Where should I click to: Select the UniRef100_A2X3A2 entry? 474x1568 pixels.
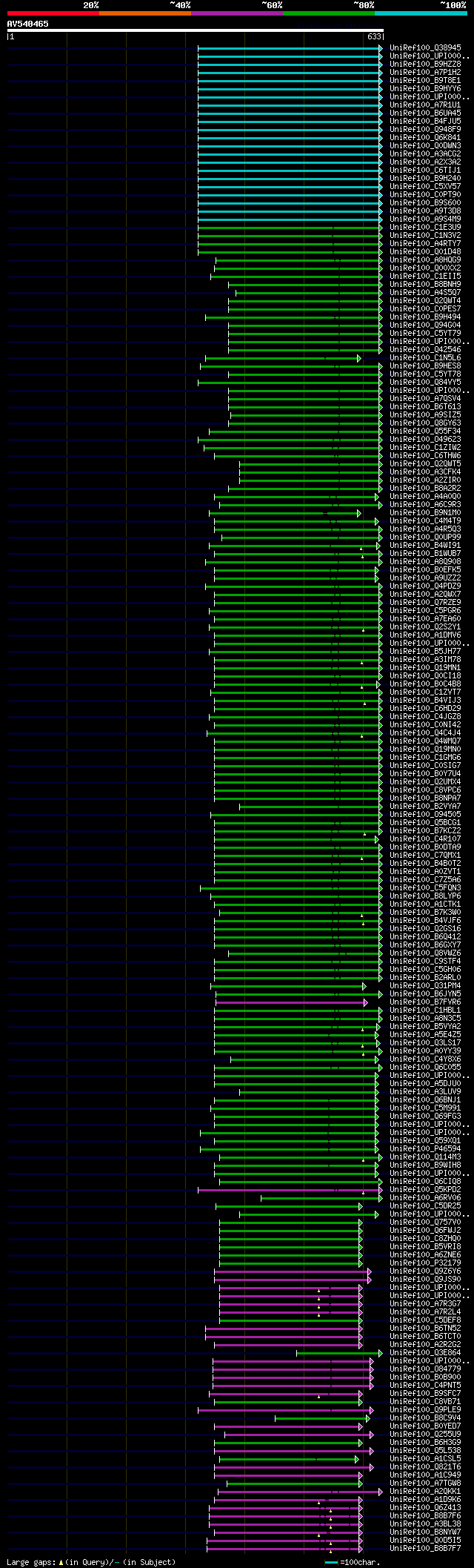coord(425,162)
